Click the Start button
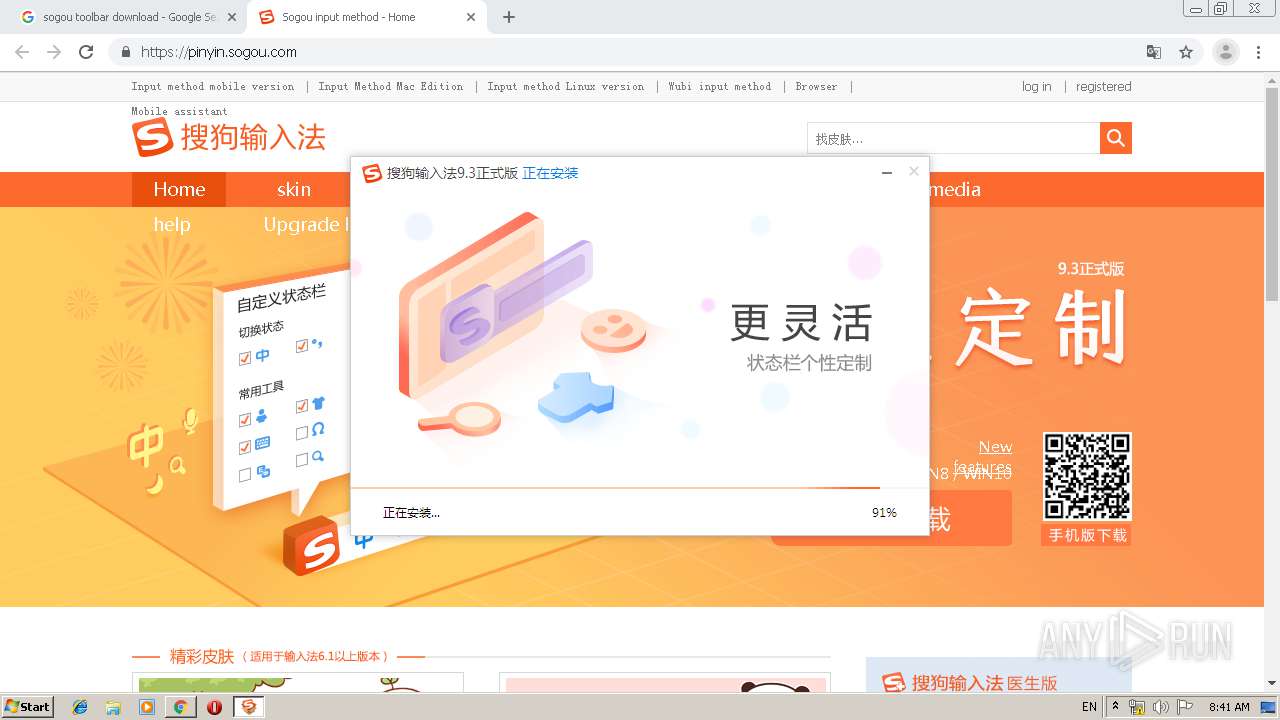Screen dimensions: 1280x720 (x=28, y=707)
